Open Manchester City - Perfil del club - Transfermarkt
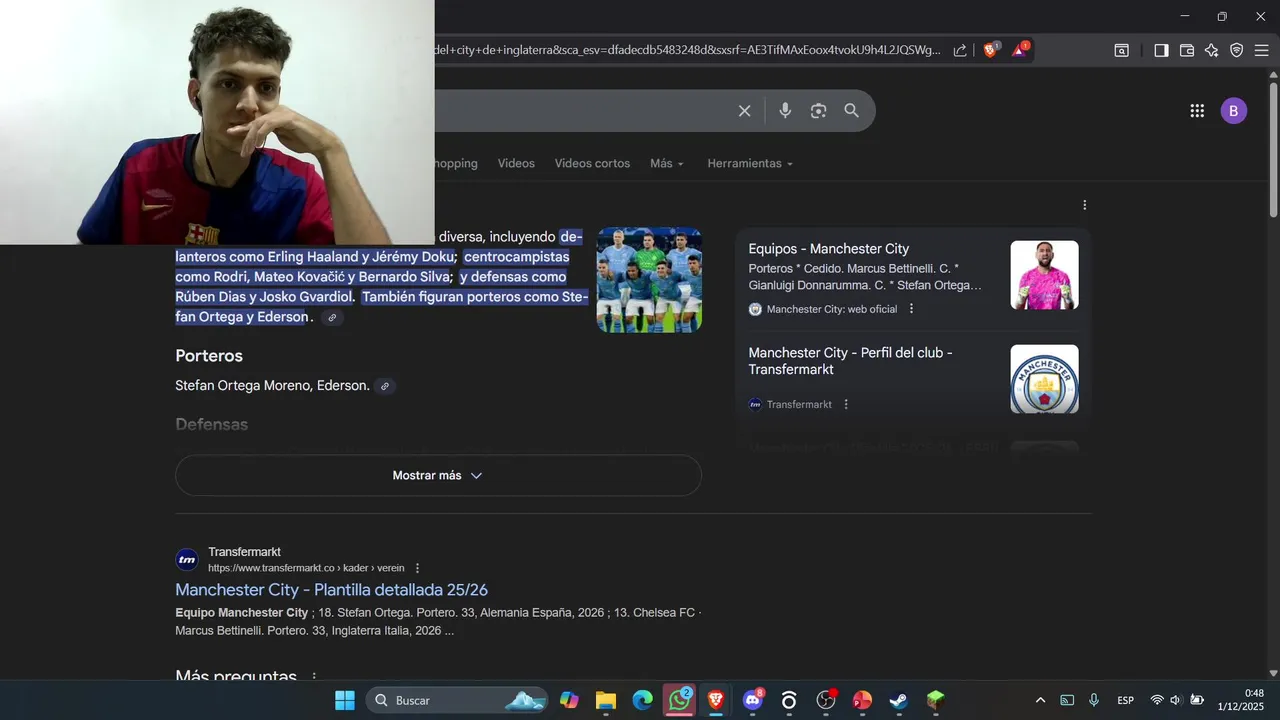The image size is (1280, 720). pyautogui.click(x=850, y=361)
